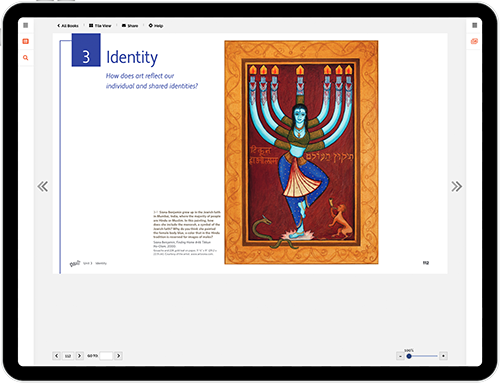The height and width of the screenshot is (383, 500).
Task: Click the next page button beside page number
Action: point(79,356)
